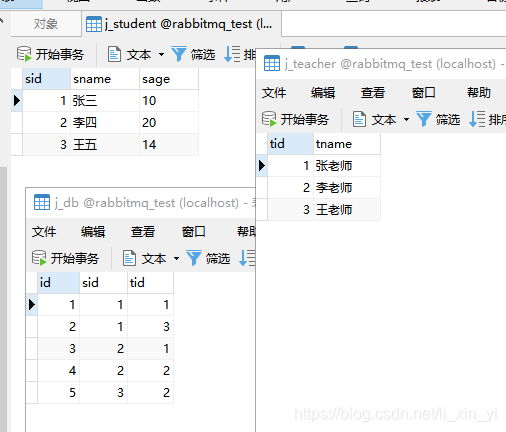Click the Sort icon in j_teacher window
Image resolution: width=506 pixels, height=432 pixels.
[477, 119]
